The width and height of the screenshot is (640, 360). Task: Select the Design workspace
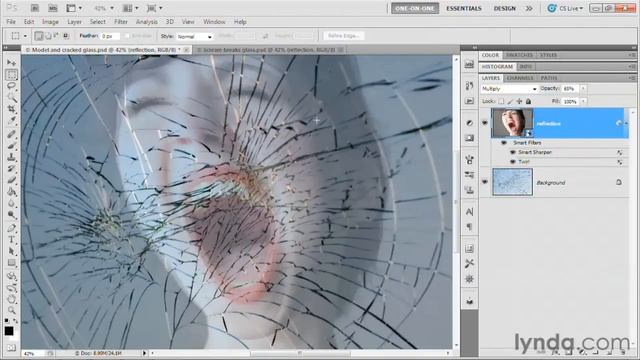(504, 8)
